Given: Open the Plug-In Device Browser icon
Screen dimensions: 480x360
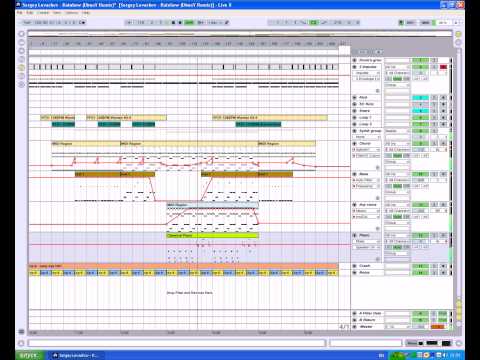Looking at the screenshot, I should pyautogui.click(x=21, y=51).
